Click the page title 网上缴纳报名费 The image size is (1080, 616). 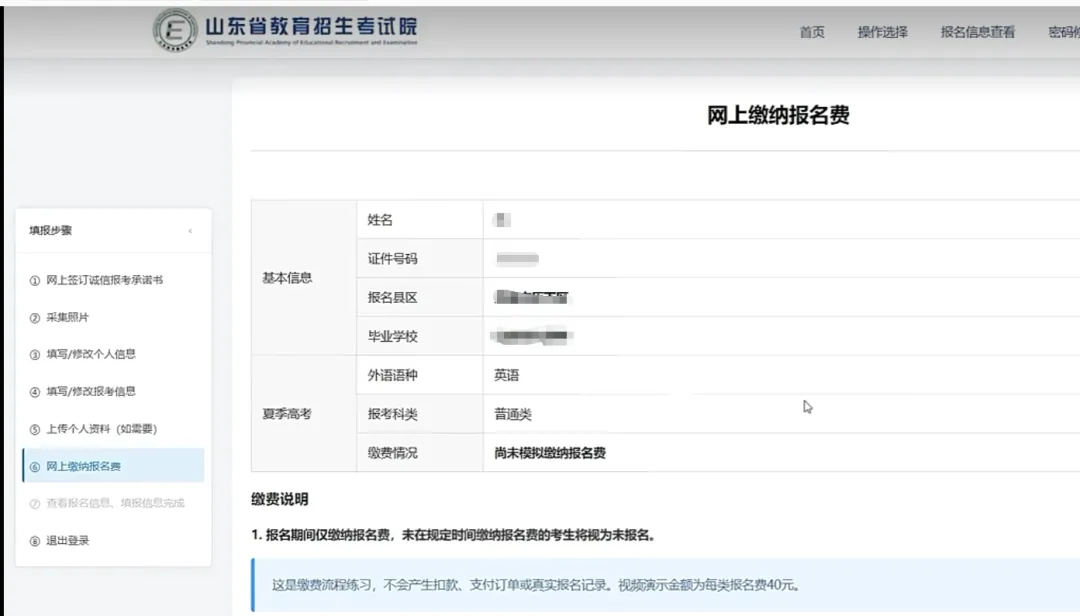pyautogui.click(x=778, y=115)
